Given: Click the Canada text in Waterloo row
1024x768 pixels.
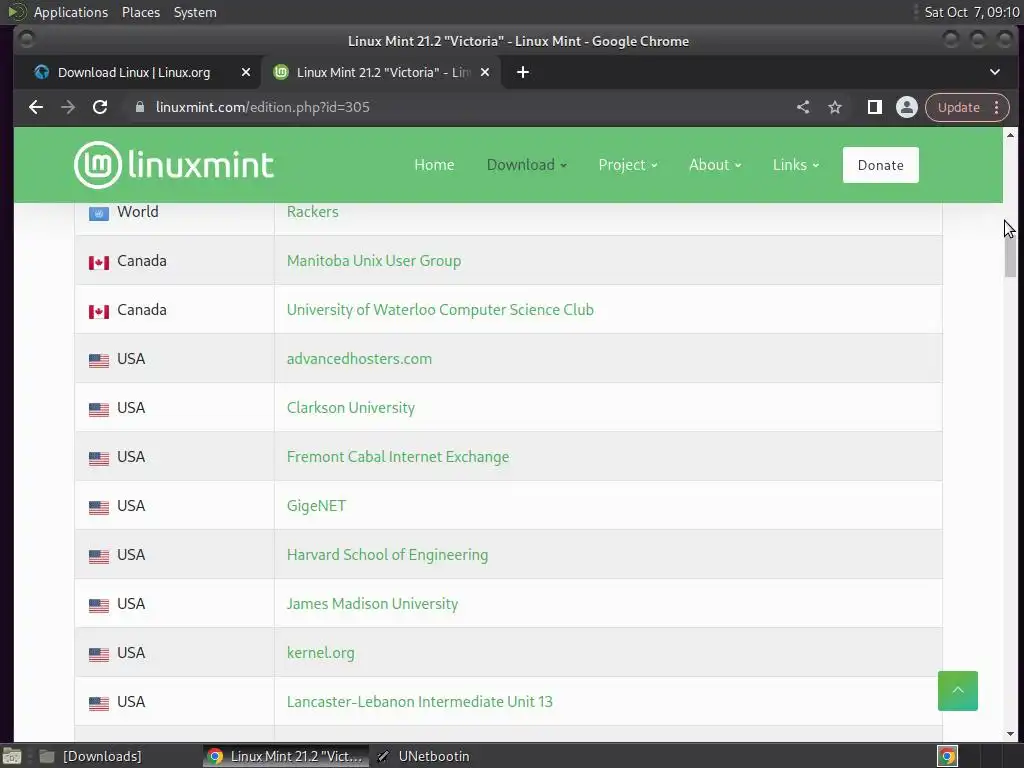Looking at the screenshot, I should coord(142,310).
